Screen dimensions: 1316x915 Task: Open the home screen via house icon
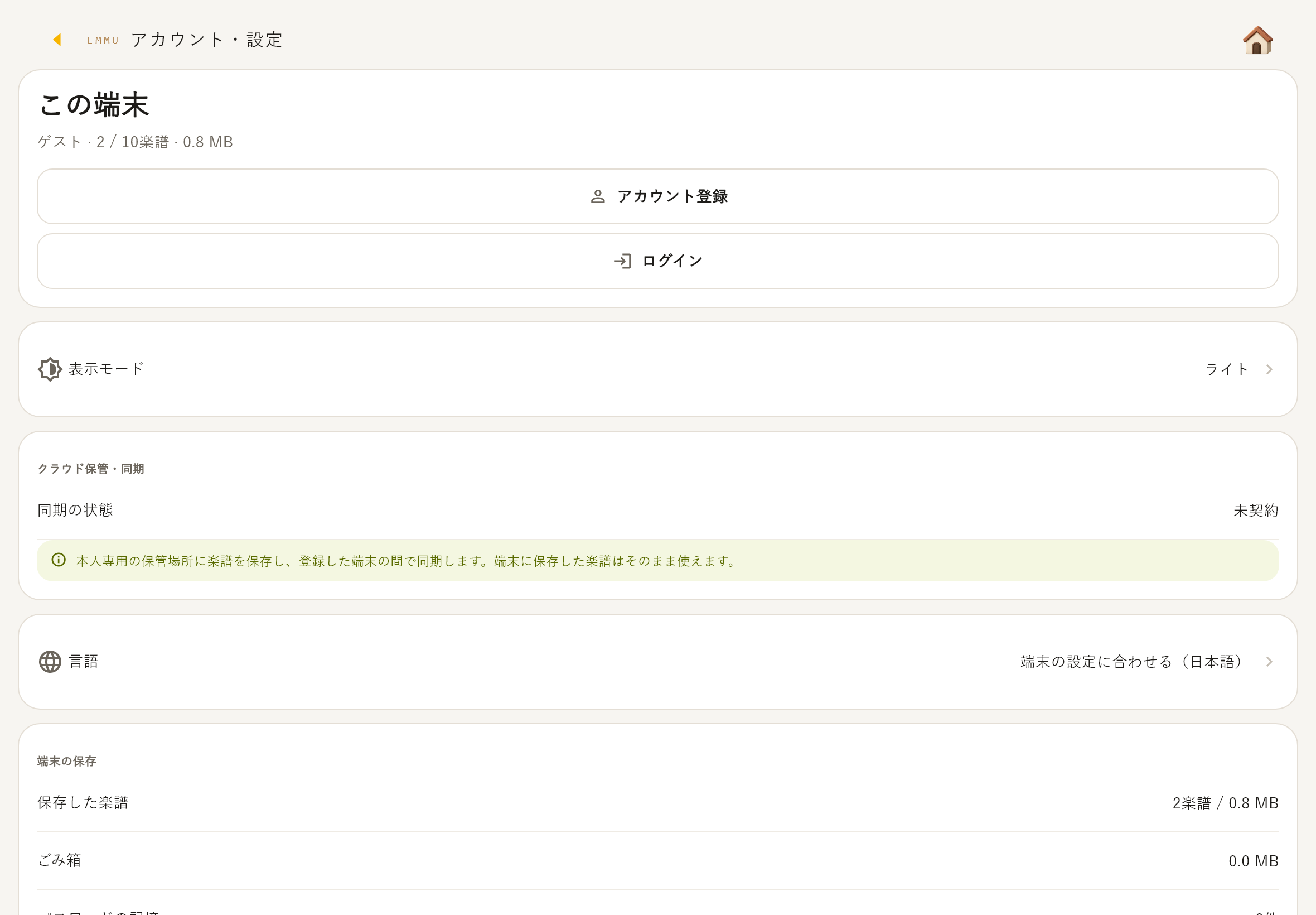1257,40
